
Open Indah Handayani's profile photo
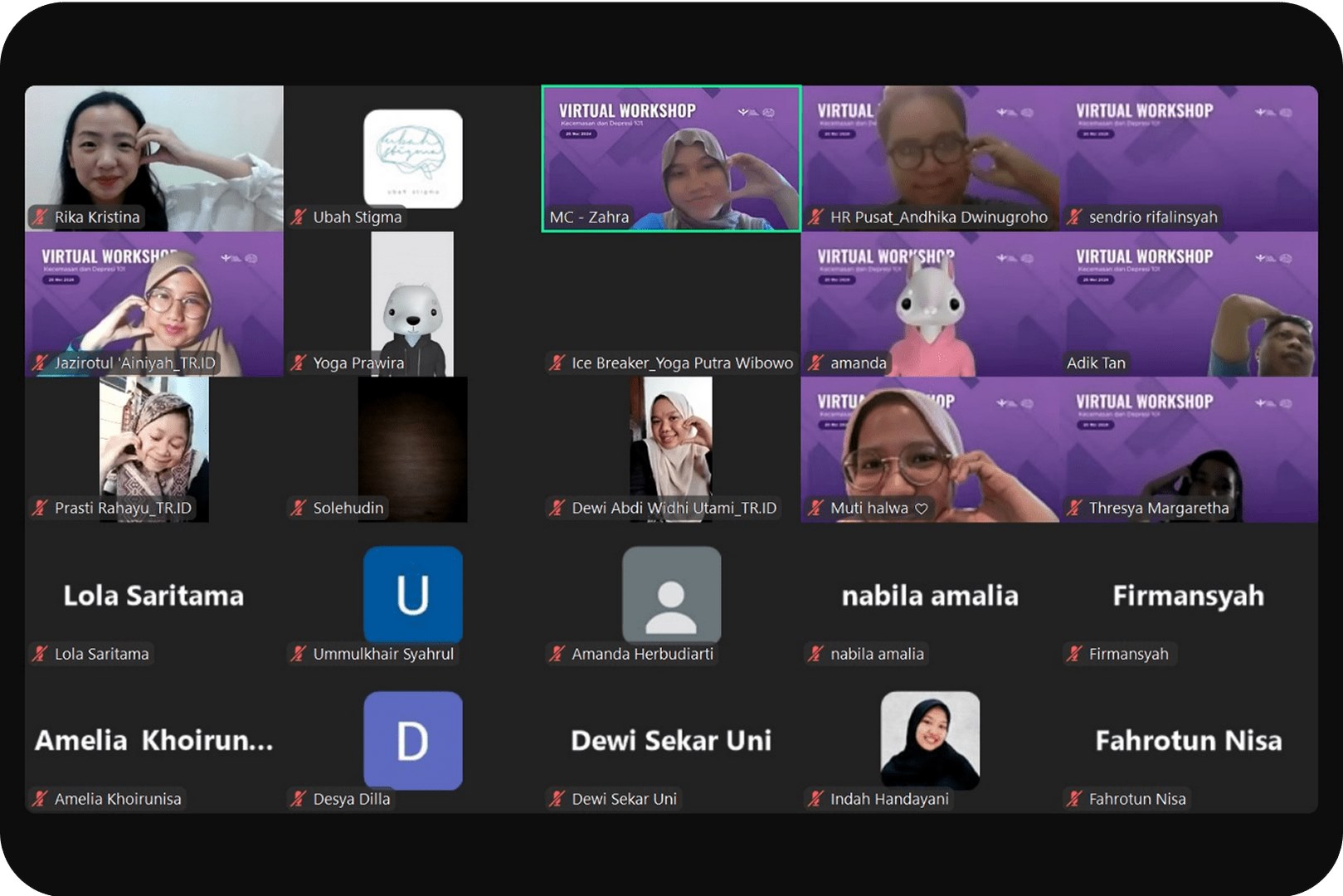click(x=930, y=739)
